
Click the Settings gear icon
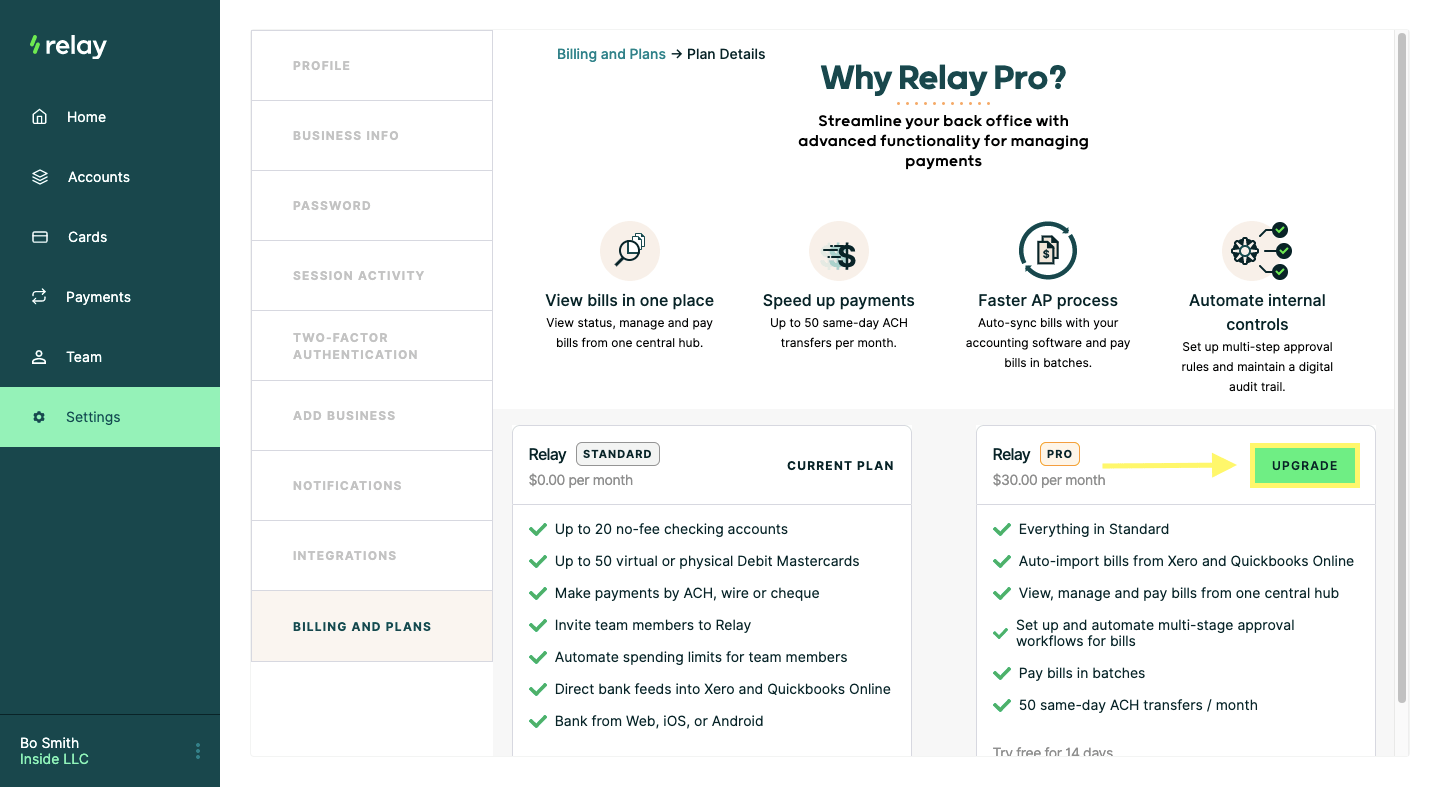click(41, 417)
